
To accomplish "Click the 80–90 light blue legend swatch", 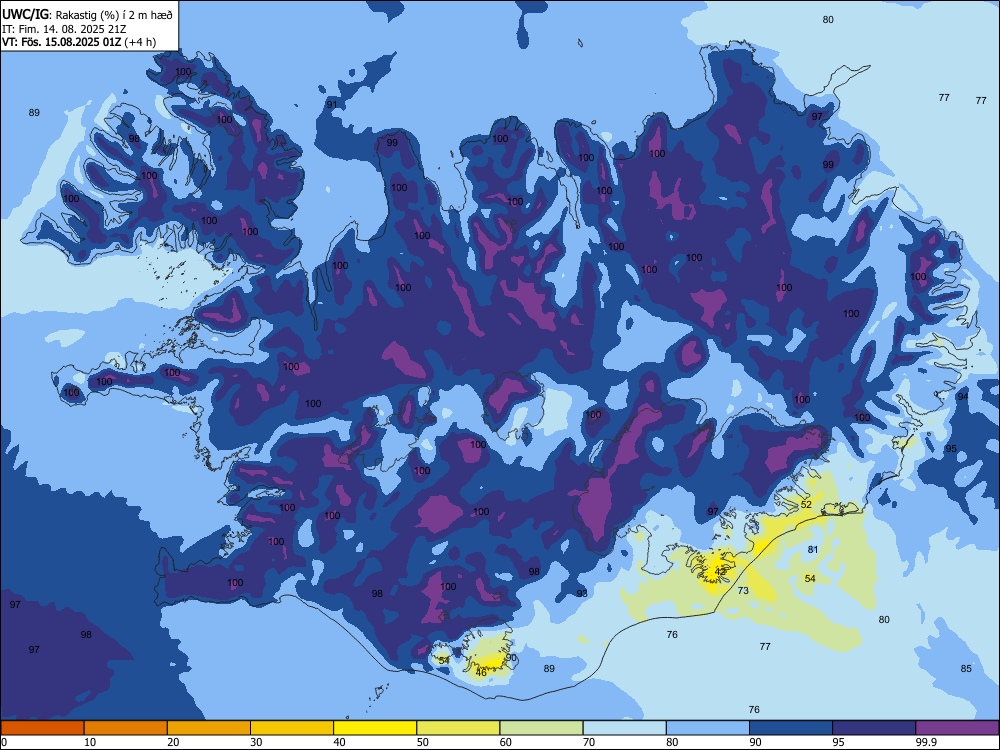I will 708,728.
